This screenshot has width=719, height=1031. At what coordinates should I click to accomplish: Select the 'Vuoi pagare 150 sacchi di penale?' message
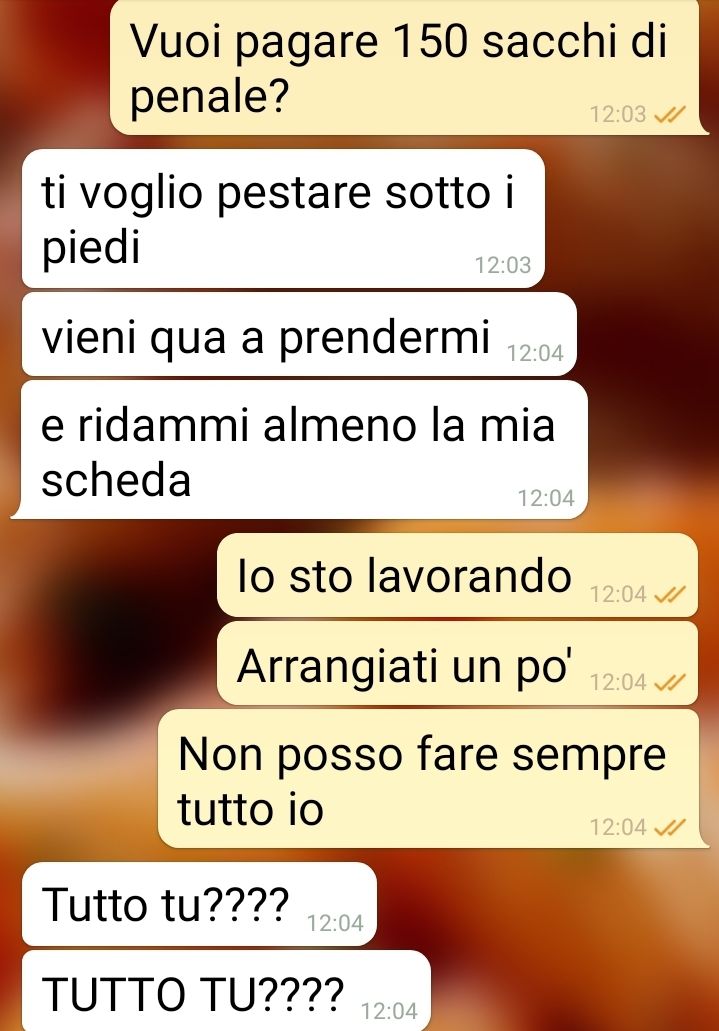coord(408,67)
